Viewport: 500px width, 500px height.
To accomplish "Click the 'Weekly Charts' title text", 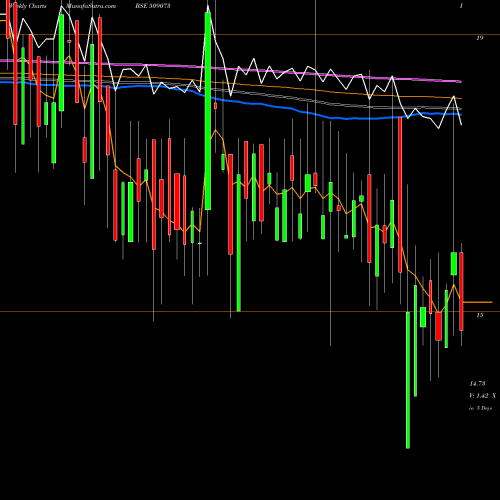I will click(x=28, y=6).
